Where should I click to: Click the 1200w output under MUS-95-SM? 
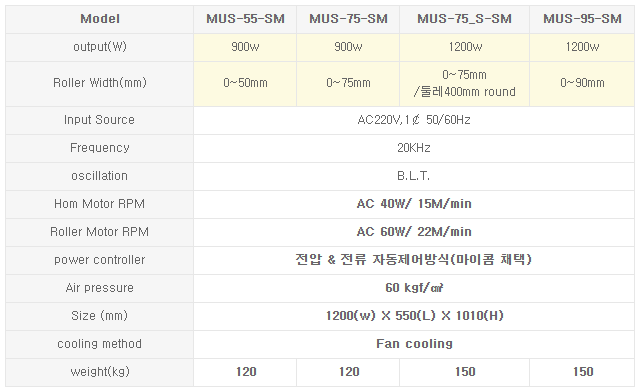click(582, 47)
